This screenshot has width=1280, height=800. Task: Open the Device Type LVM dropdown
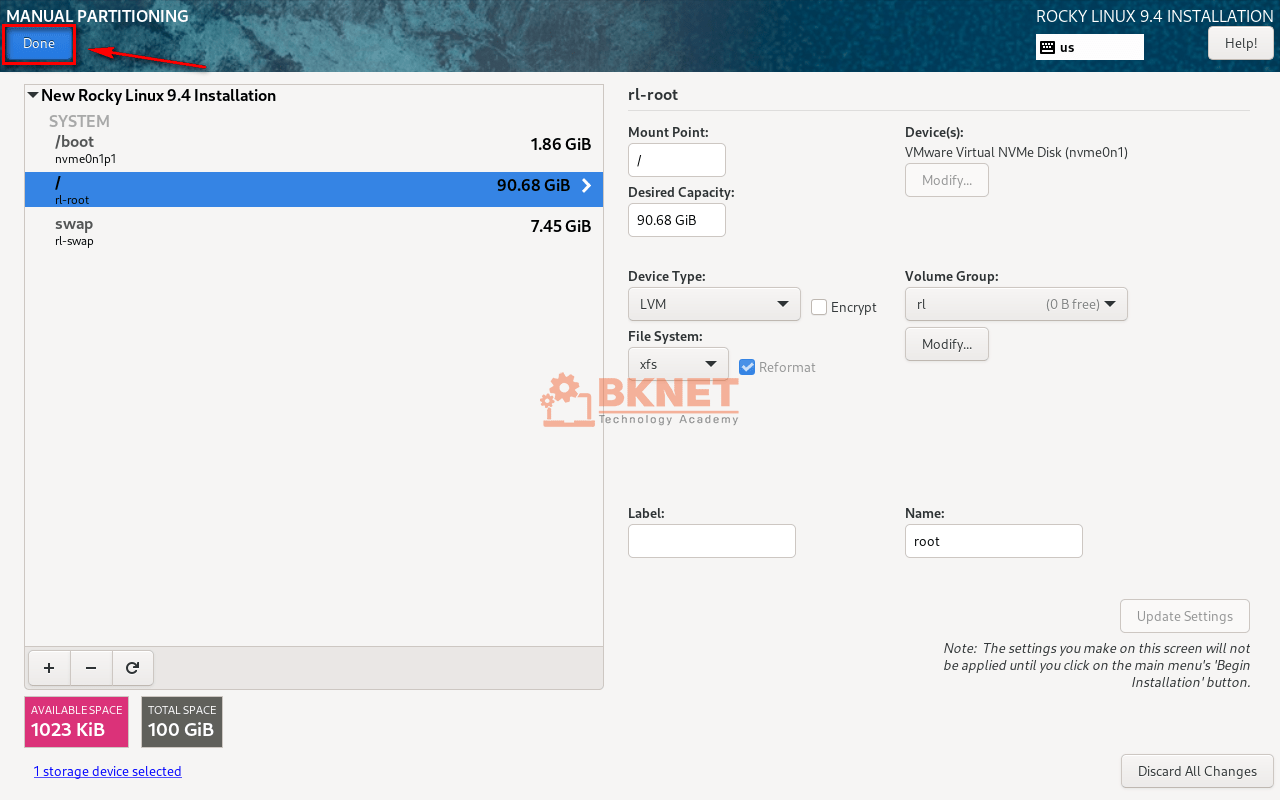point(714,304)
